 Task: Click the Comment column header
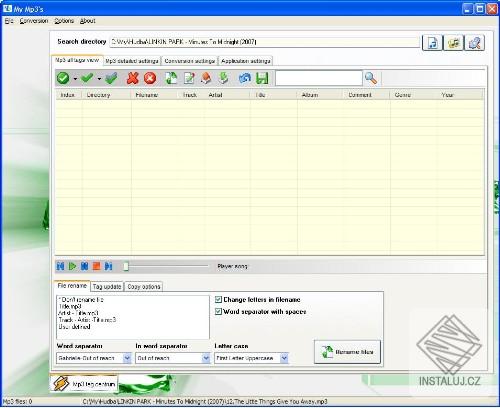367,95
